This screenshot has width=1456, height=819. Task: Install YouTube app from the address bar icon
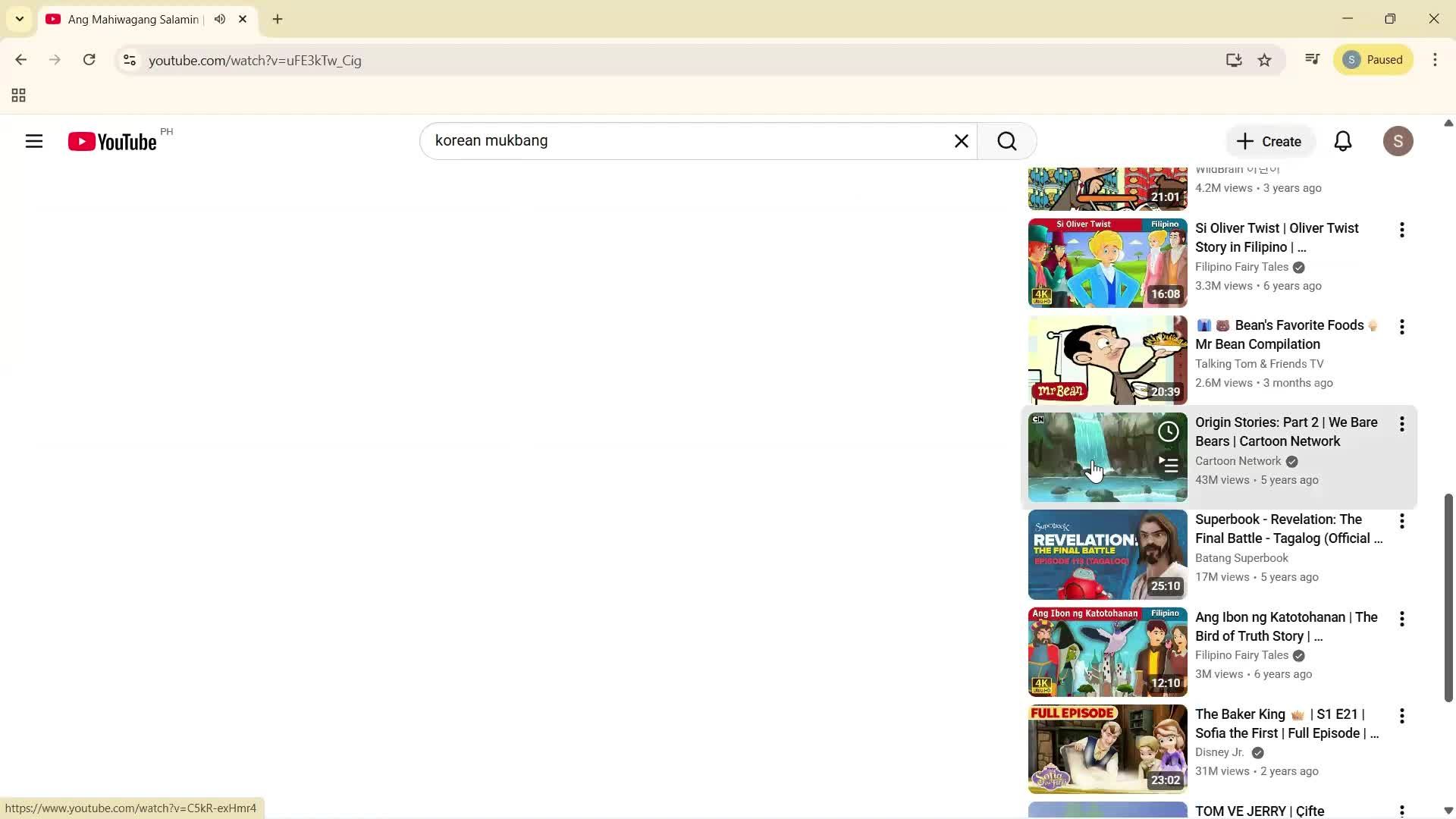pos(1234,60)
